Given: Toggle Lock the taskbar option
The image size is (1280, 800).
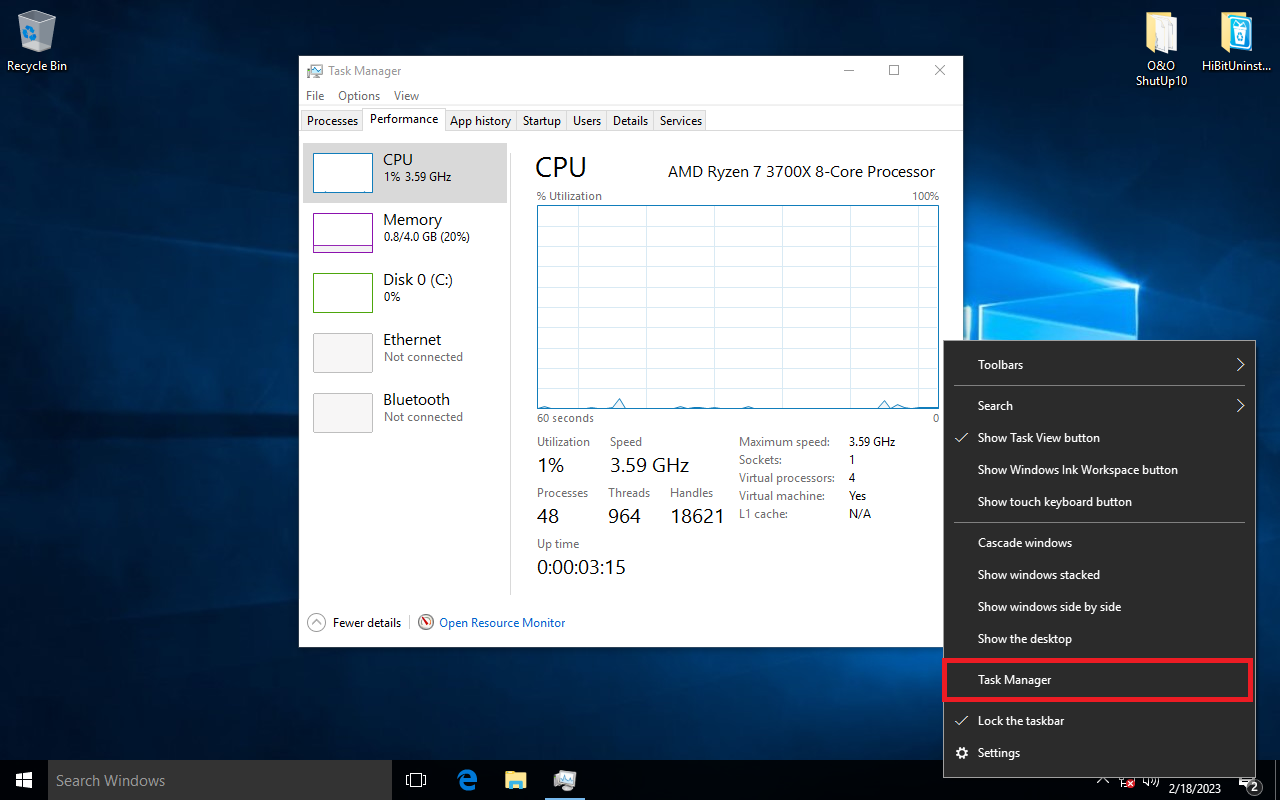Looking at the screenshot, I should pos(1099,721).
